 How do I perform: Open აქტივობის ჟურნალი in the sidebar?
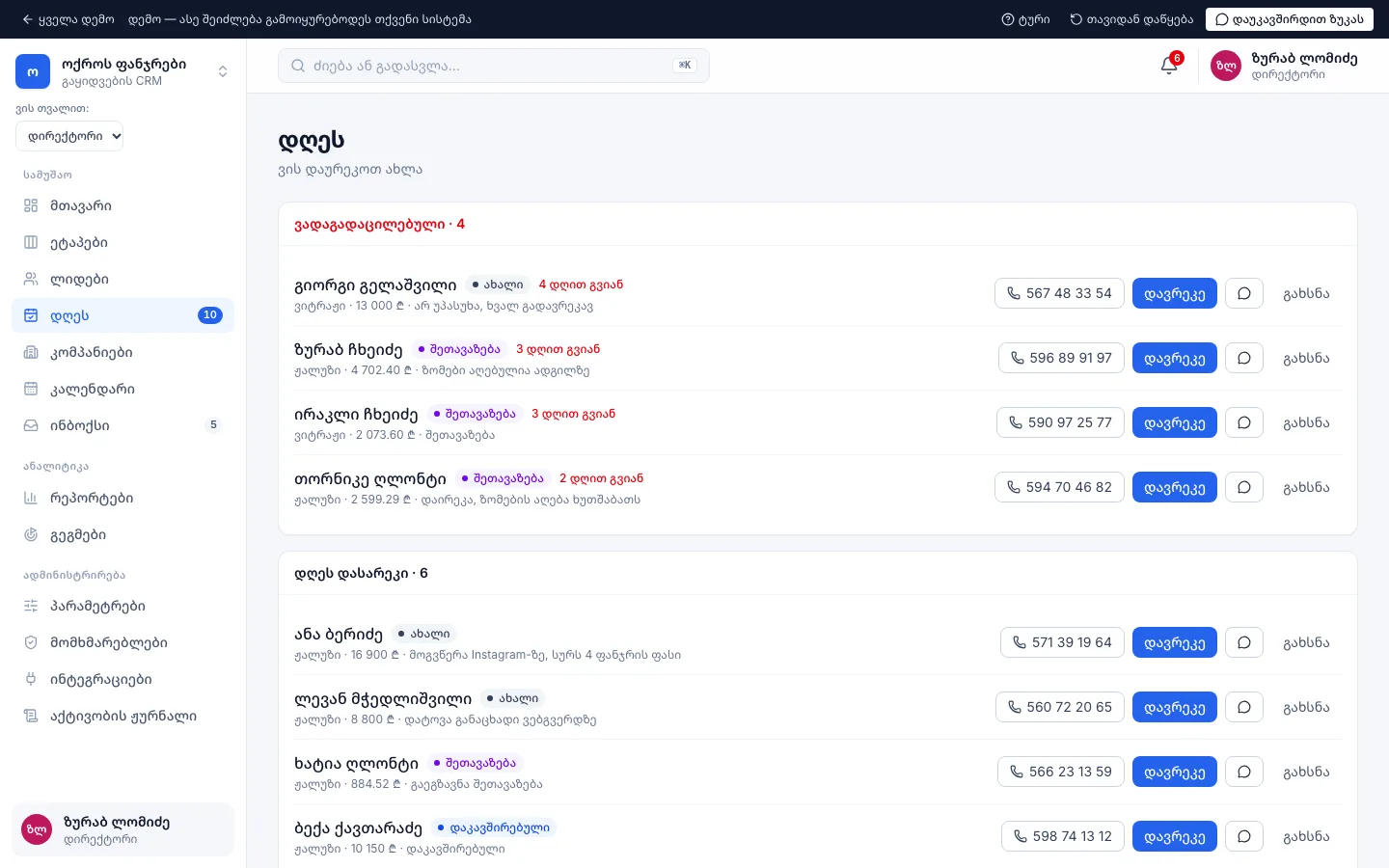tap(123, 716)
